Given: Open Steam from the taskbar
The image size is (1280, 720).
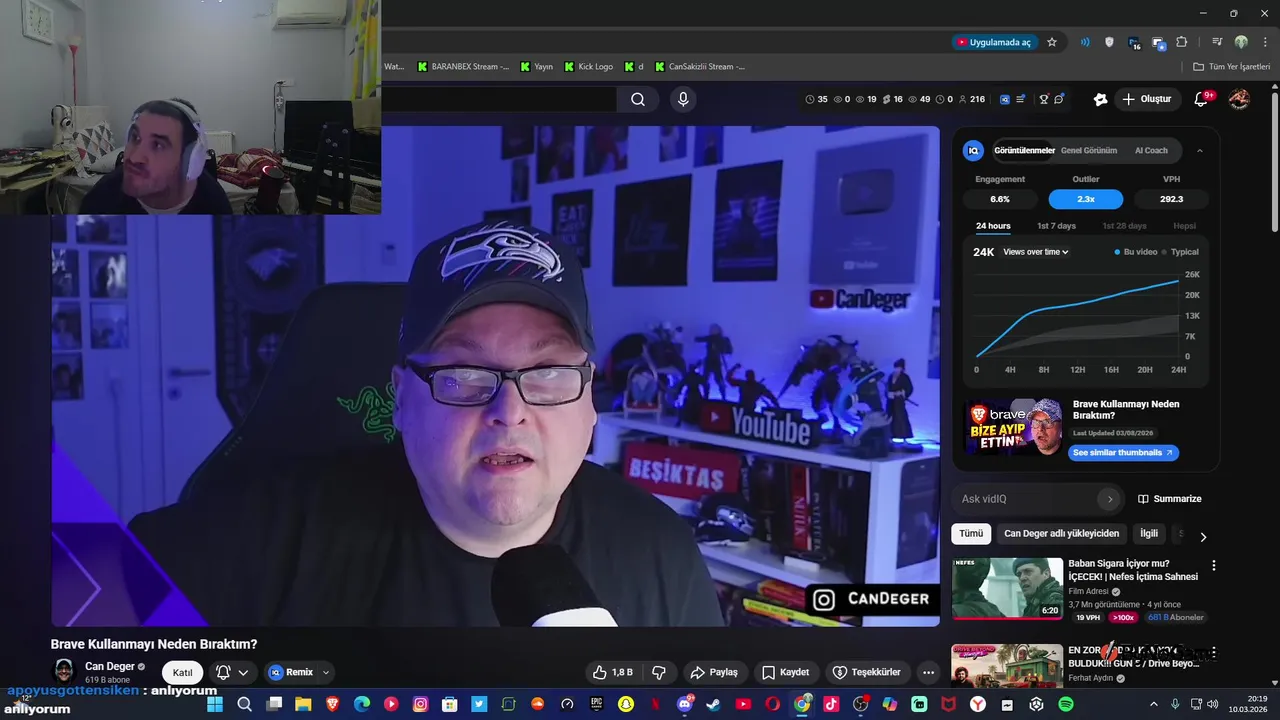Looking at the screenshot, I should (x=713, y=704).
